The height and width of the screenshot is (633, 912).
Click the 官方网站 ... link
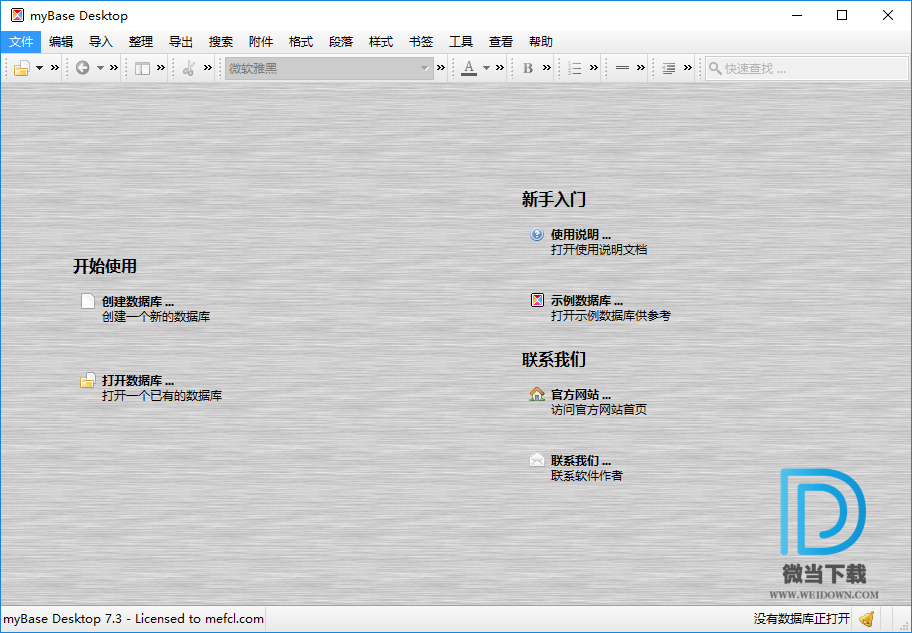[x=581, y=394]
